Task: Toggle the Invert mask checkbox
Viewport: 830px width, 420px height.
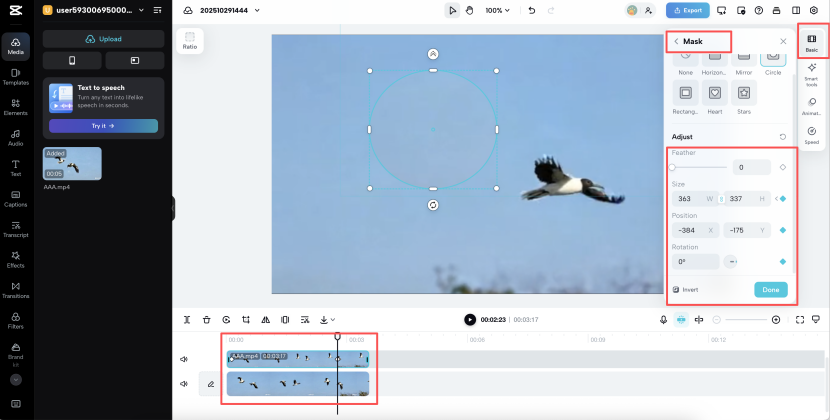Action: point(676,290)
